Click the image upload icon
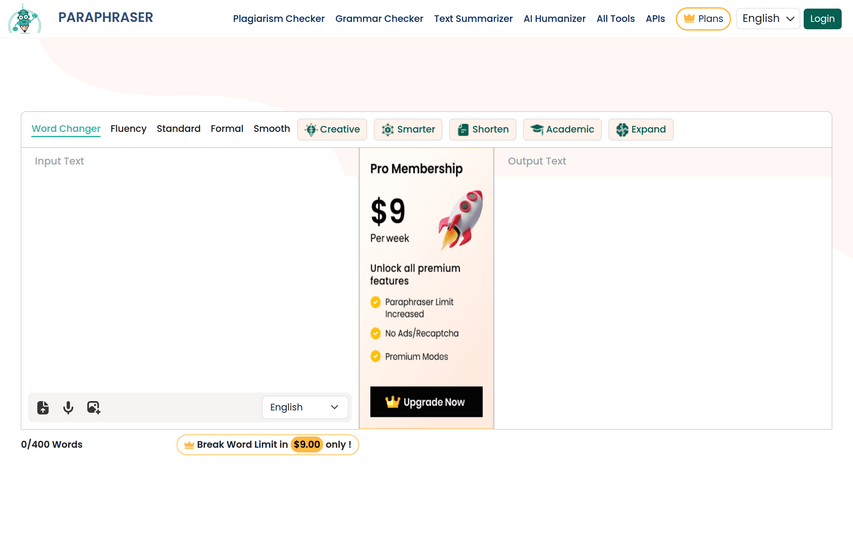The image size is (853, 533). tap(94, 407)
